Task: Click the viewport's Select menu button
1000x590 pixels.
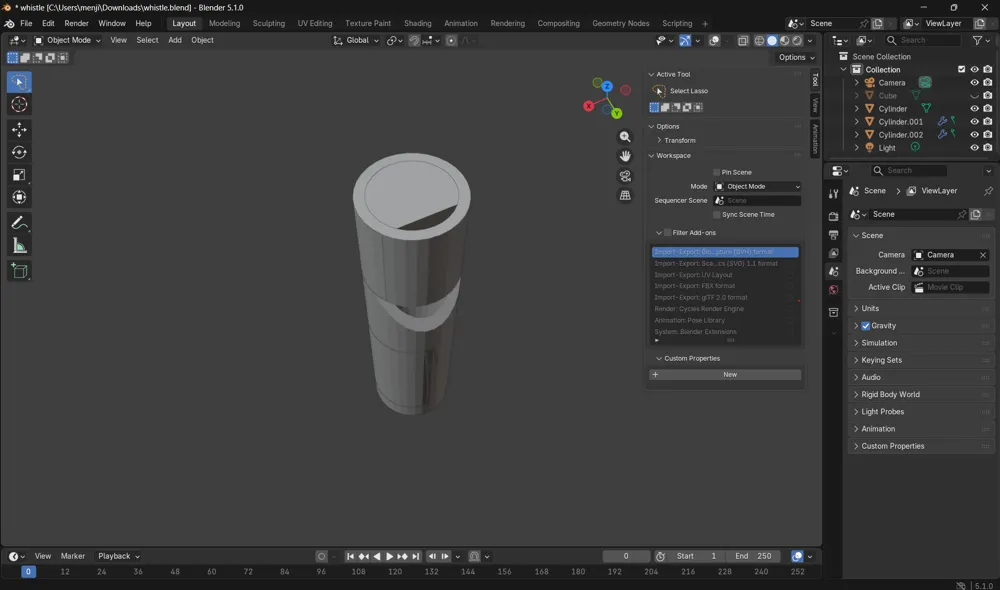Action: point(147,40)
